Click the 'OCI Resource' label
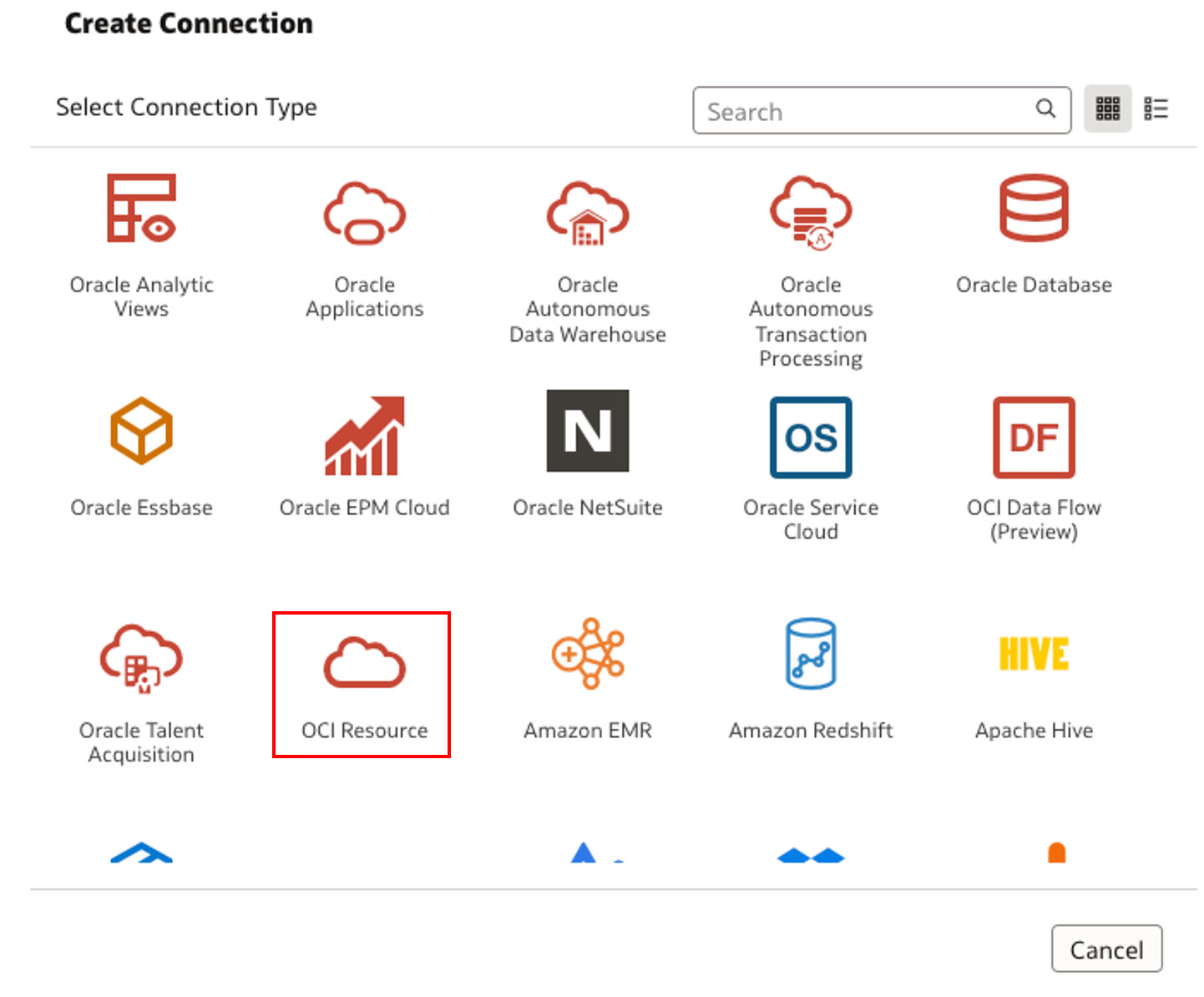This screenshot has height=997, width=1204. [x=365, y=731]
